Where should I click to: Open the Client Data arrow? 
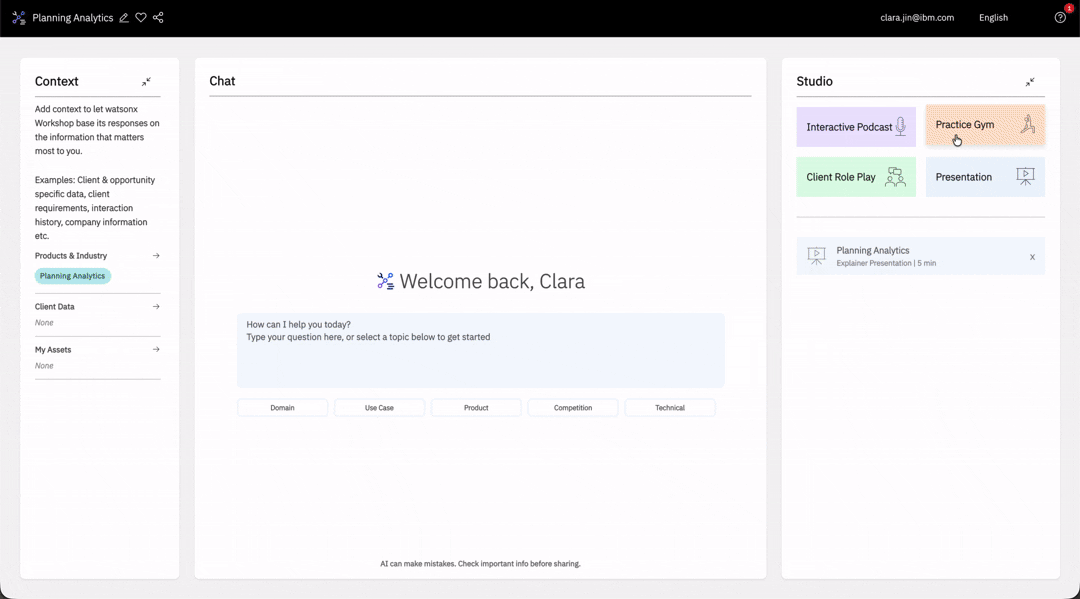click(156, 306)
